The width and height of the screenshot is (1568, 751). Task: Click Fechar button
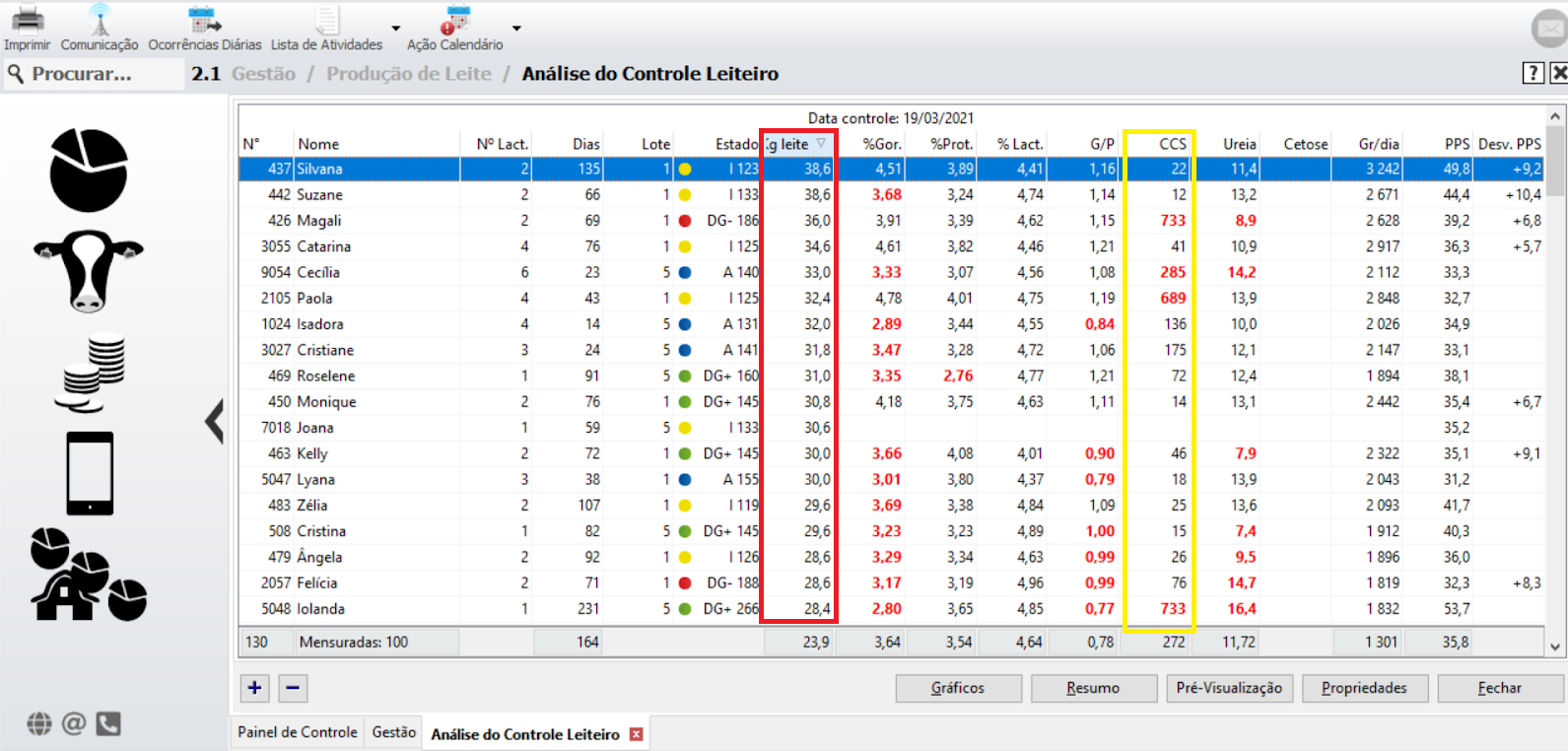click(x=1500, y=688)
